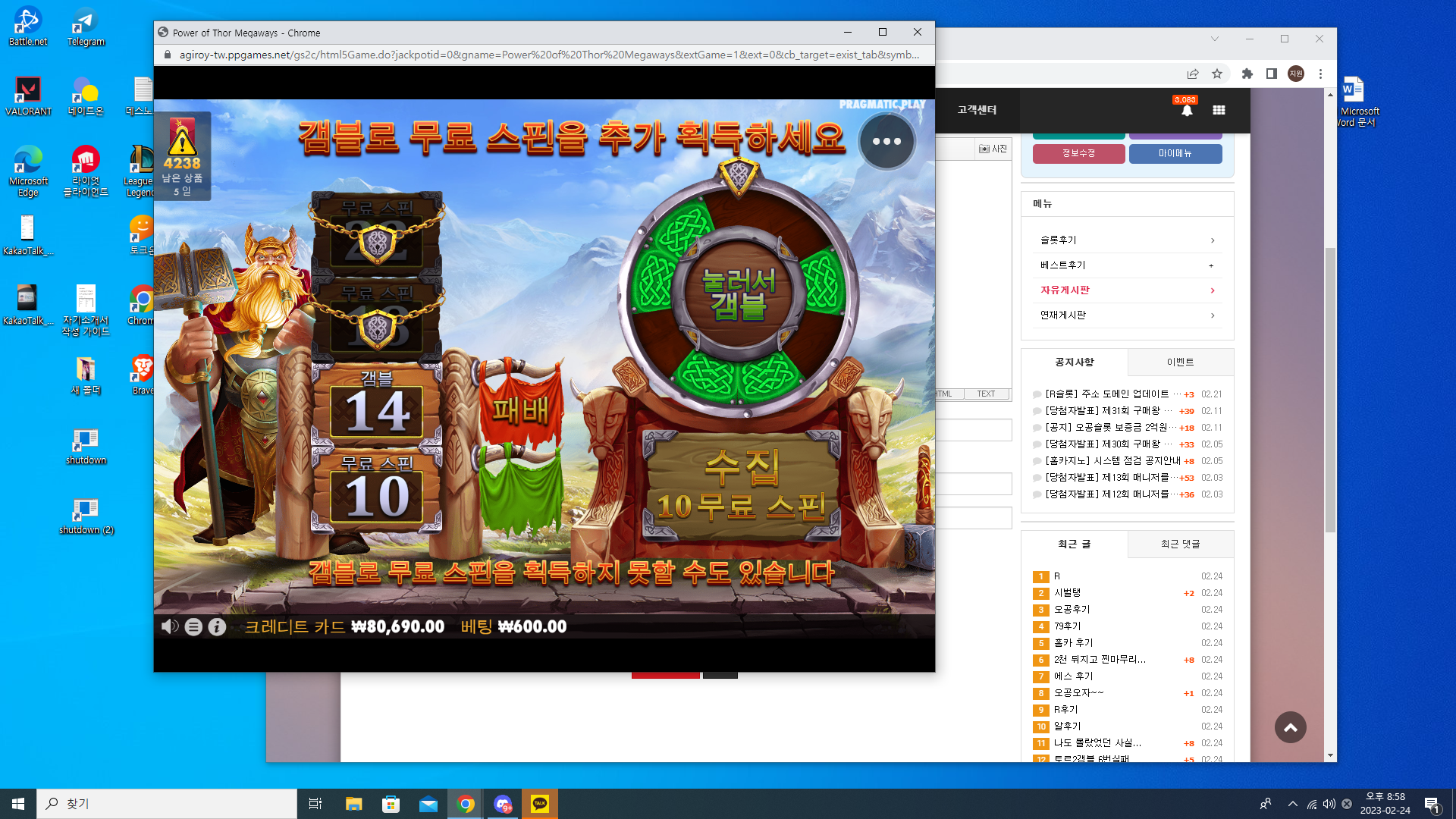Expand the 연재게시판 chevron arrow
Screen dimensions: 1456x819
tap(1213, 315)
